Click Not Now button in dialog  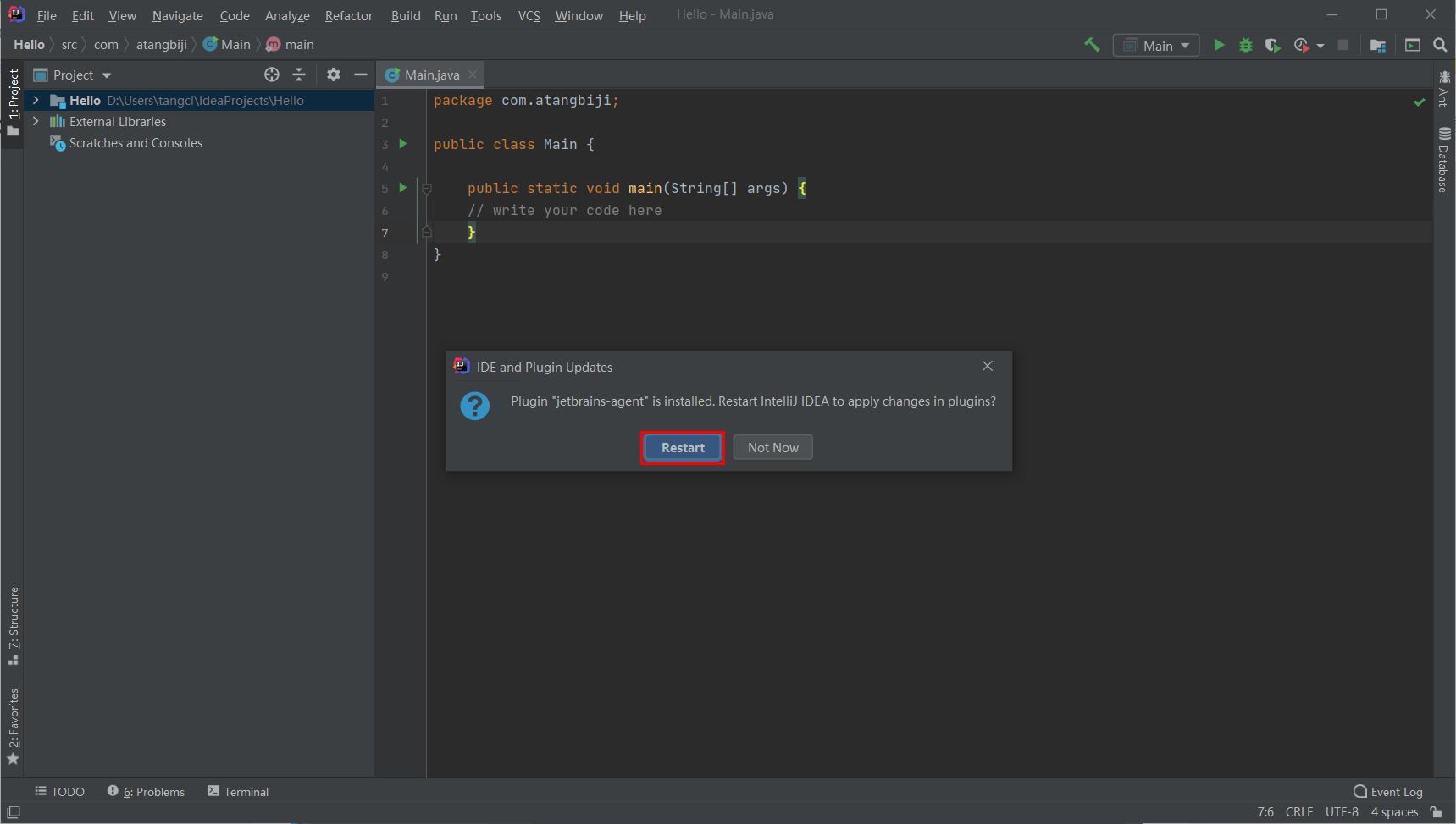[x=772, y=447]
